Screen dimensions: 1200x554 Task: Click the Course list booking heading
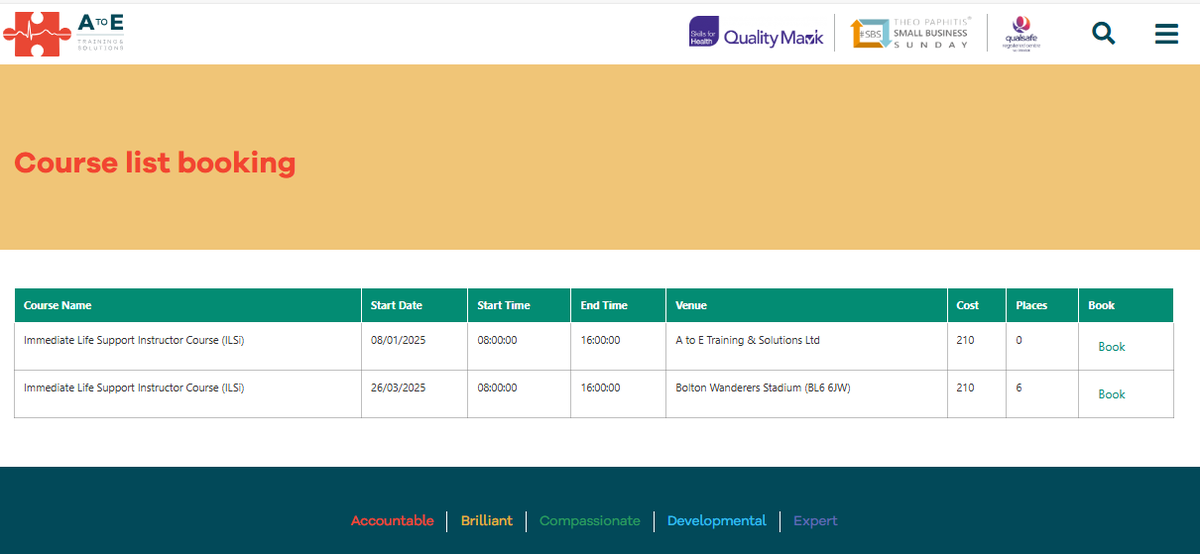tap(155, 162)
